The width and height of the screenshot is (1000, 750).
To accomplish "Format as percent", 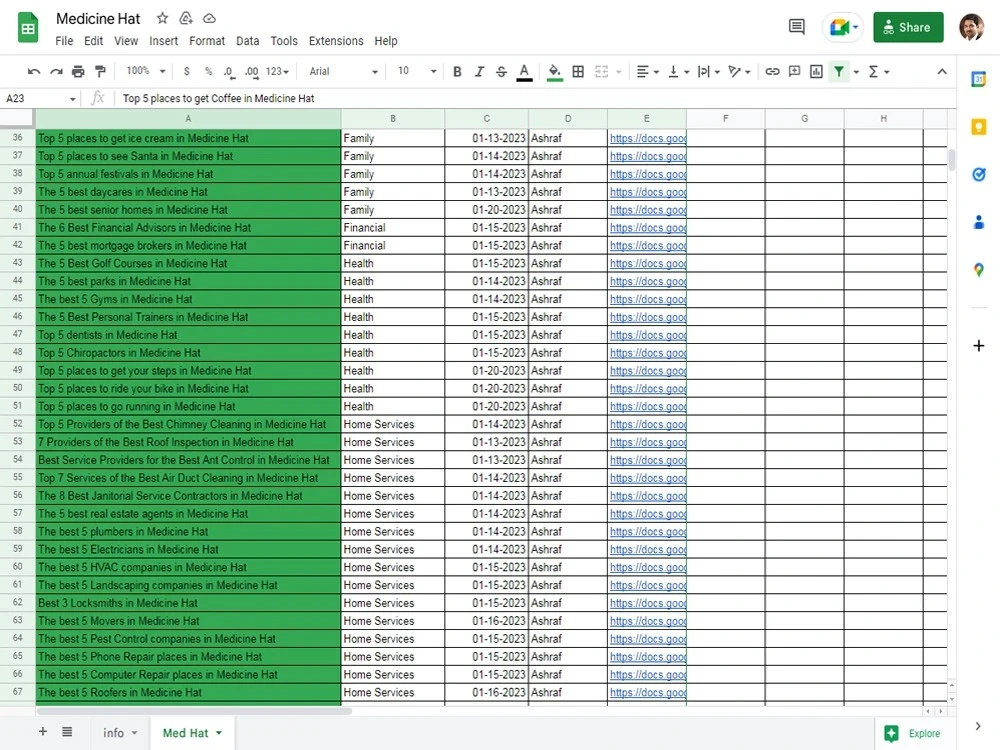I will click(208, 71).
